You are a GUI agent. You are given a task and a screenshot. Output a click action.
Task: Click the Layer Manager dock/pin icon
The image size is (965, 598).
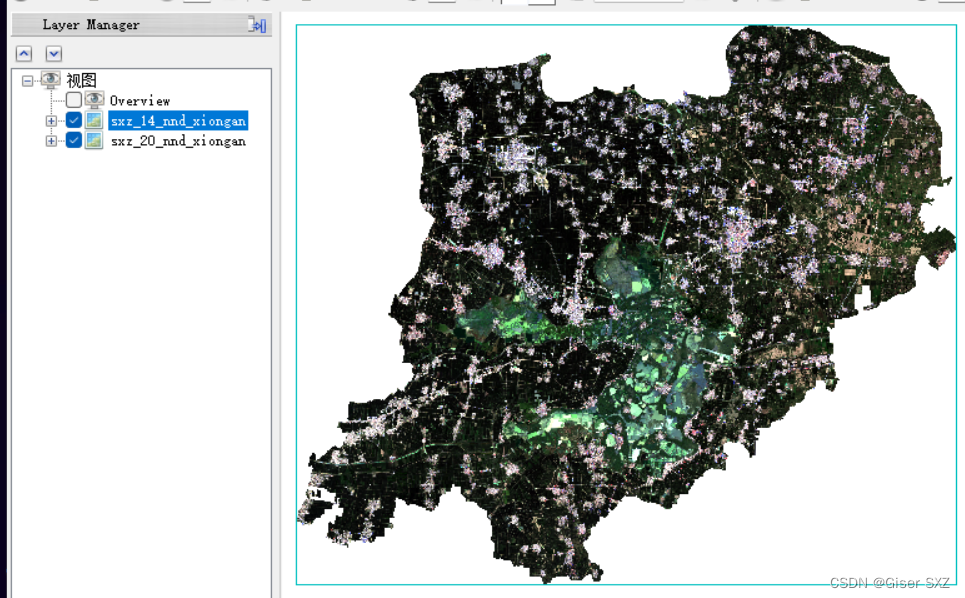pos(257,25)
